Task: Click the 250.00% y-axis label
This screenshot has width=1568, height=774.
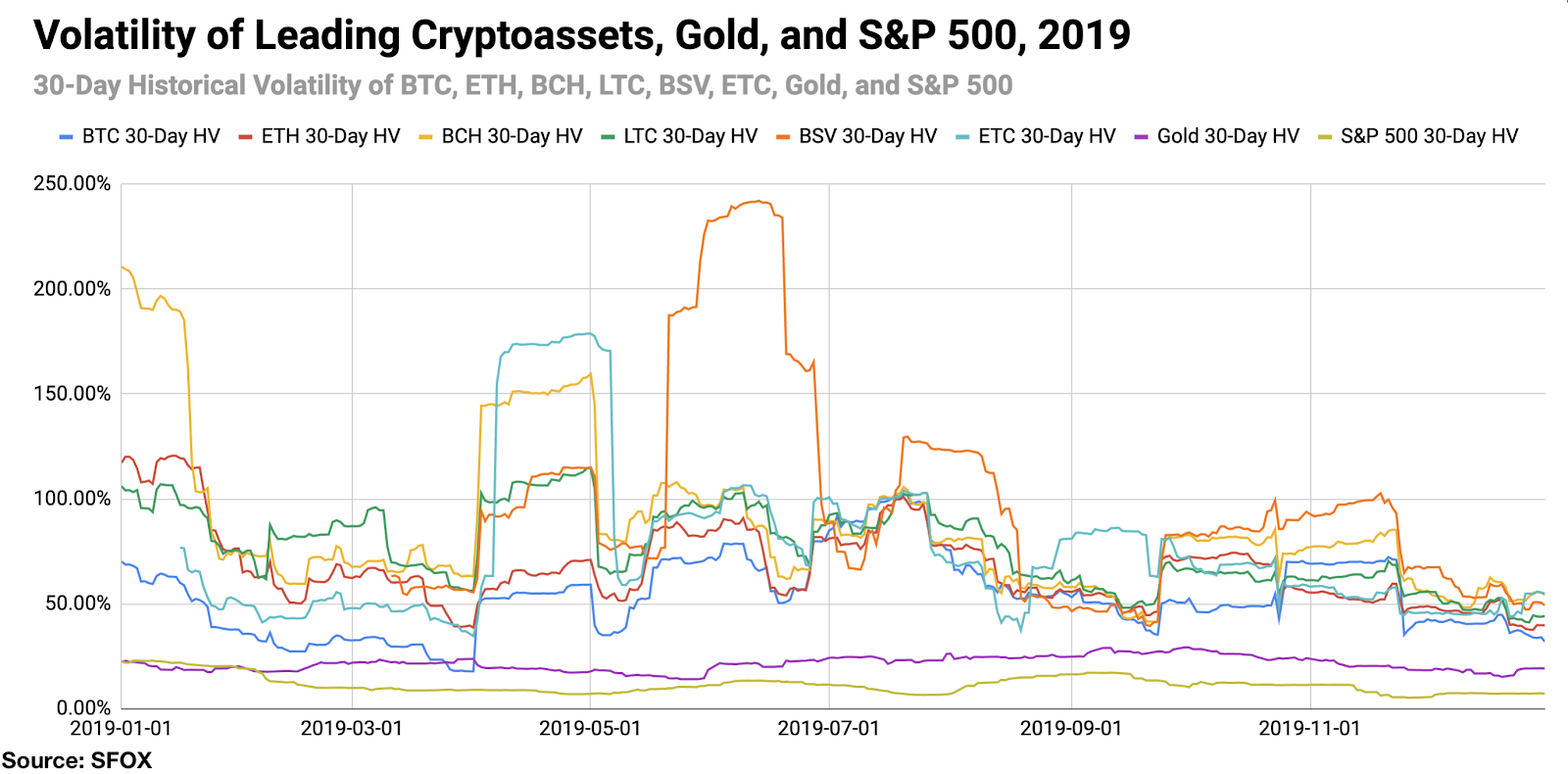Action: [x=73, y=184]
